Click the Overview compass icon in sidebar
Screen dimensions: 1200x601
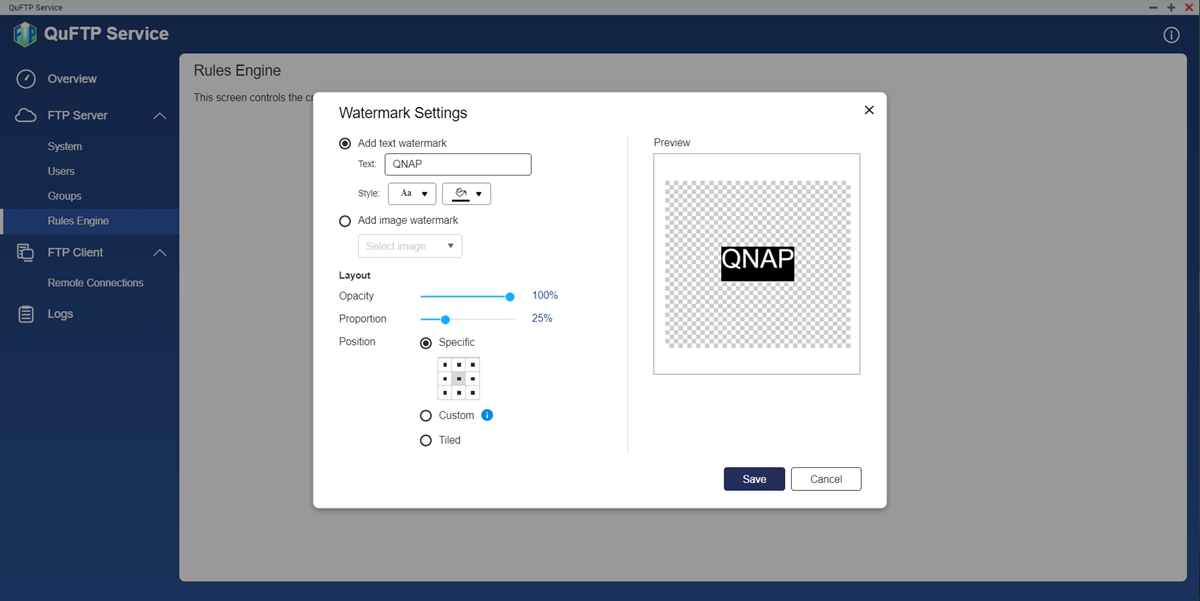coord(27,79)
